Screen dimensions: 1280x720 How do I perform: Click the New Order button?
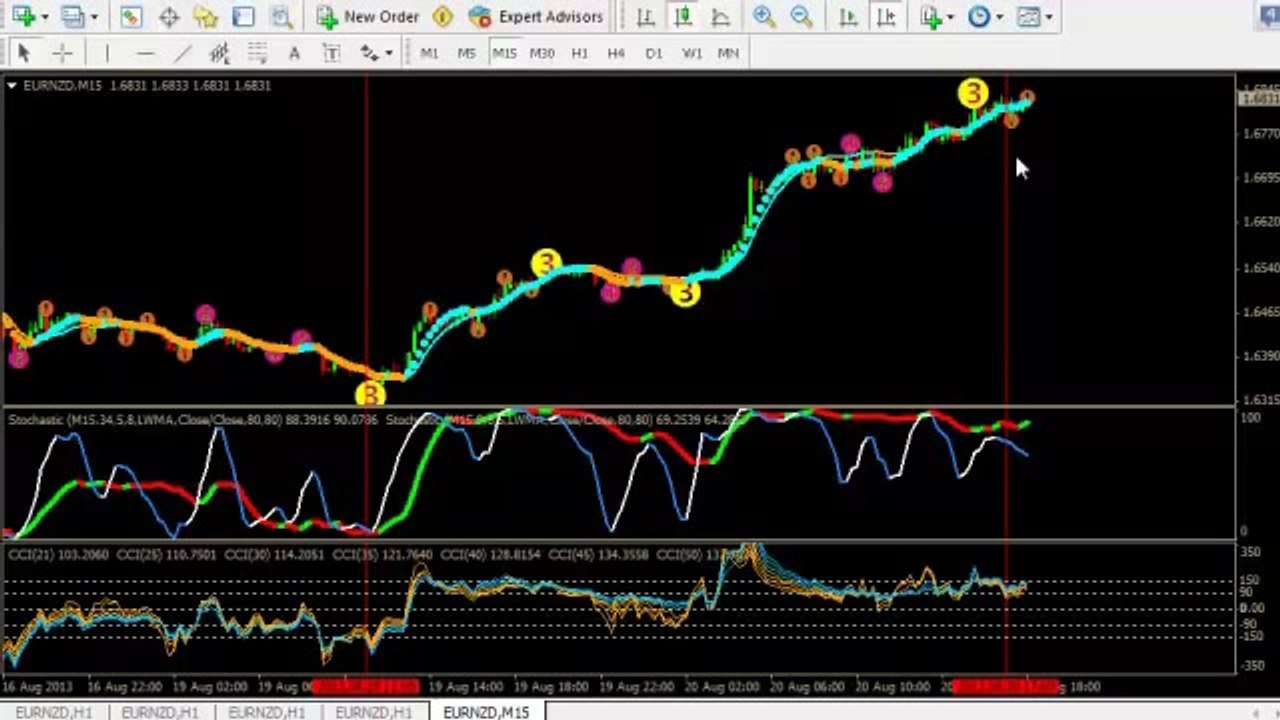pos(369,16)
